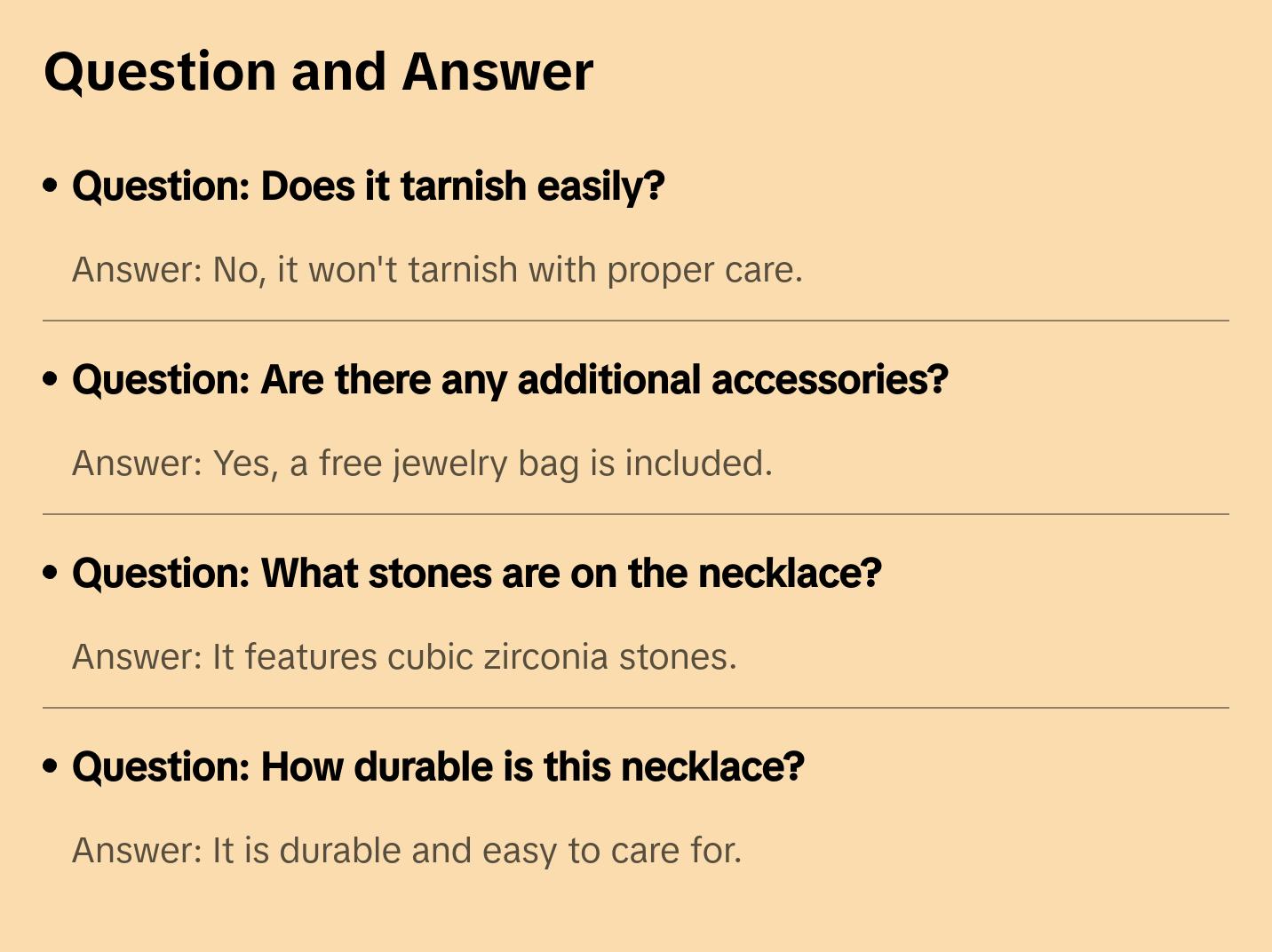The height and width of the screenshot is (952, 1272).
Task: Click the 'Question and Answer' heading
Action: [318, 72]
